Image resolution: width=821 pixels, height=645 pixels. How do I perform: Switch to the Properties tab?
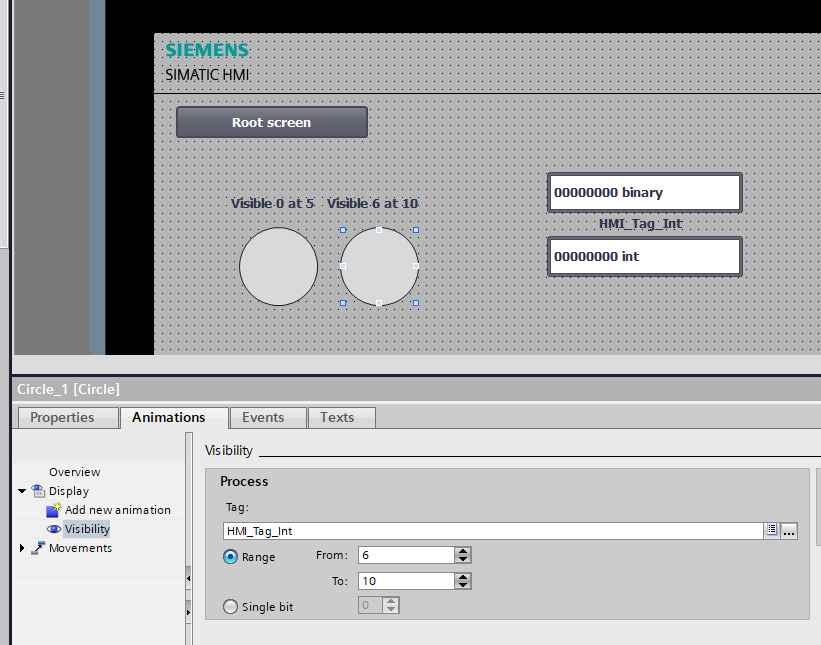[x=62, y=417]
